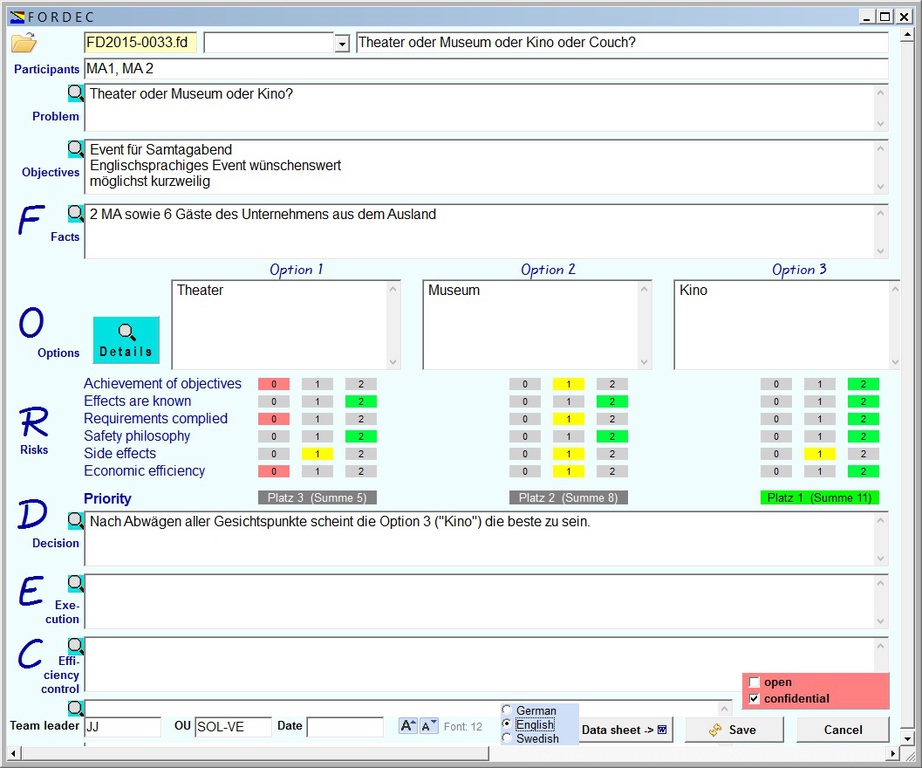
Task: Enable the open checkbox
Action: pyautogui.click(x=754, y=682)
